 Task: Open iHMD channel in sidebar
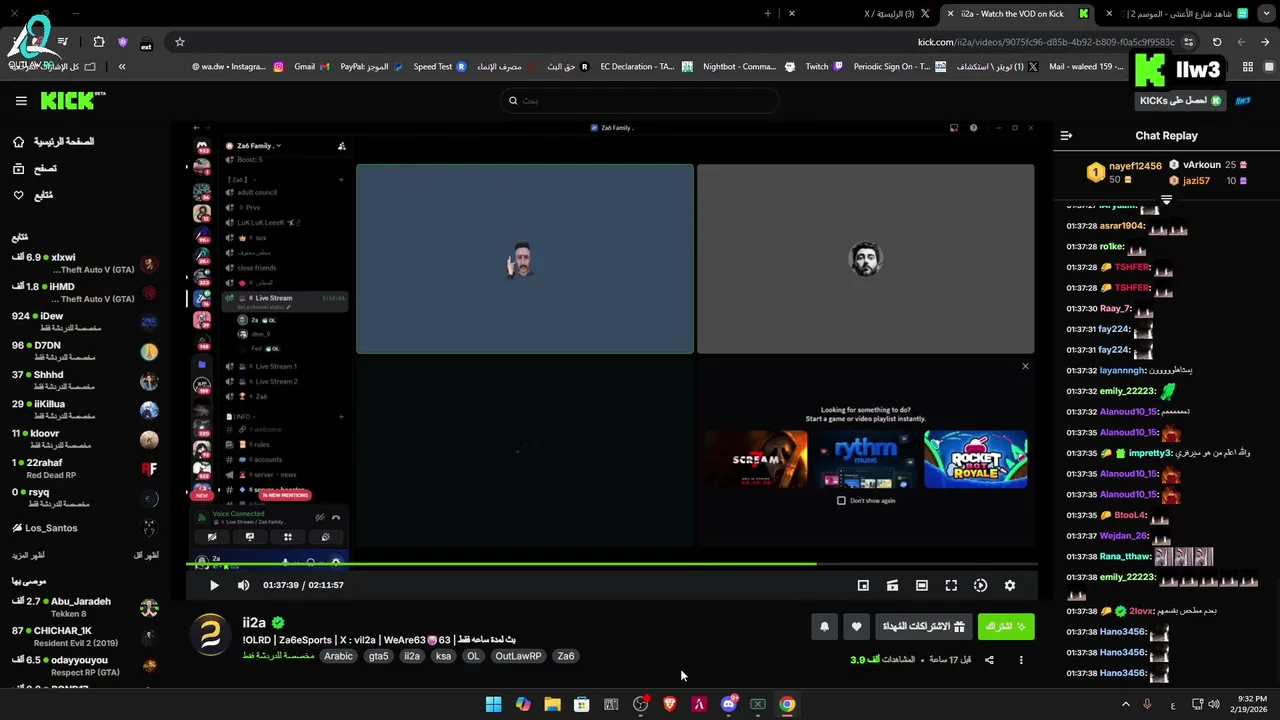[85, 293]
